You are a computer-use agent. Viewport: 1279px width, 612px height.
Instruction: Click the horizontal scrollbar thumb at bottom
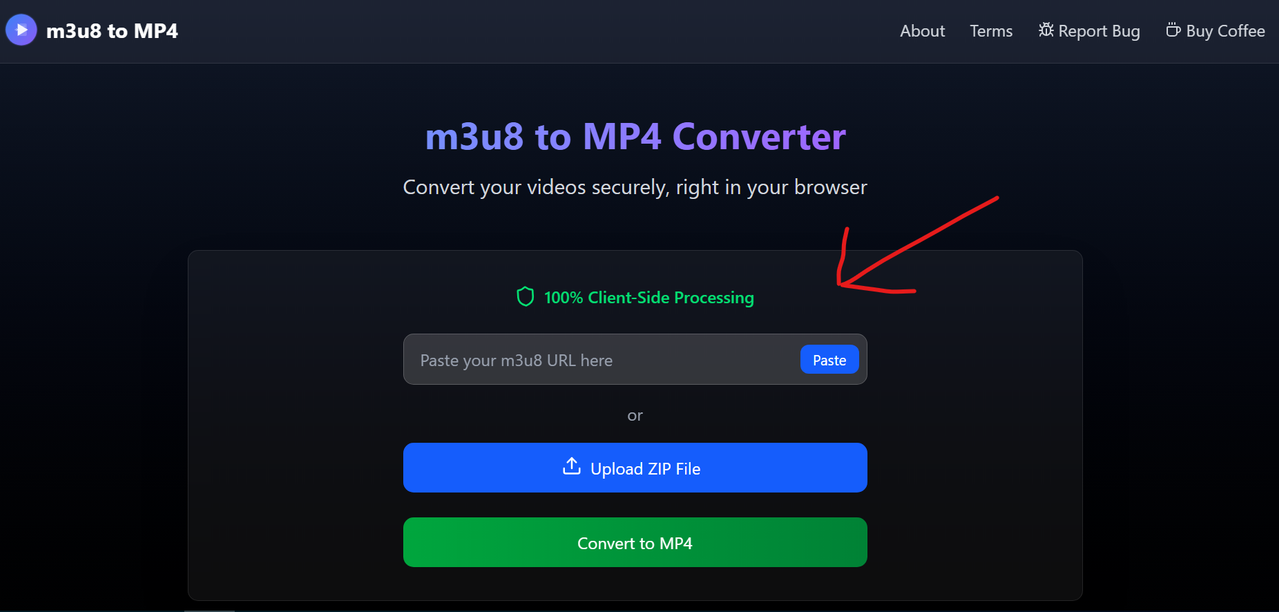210,609
